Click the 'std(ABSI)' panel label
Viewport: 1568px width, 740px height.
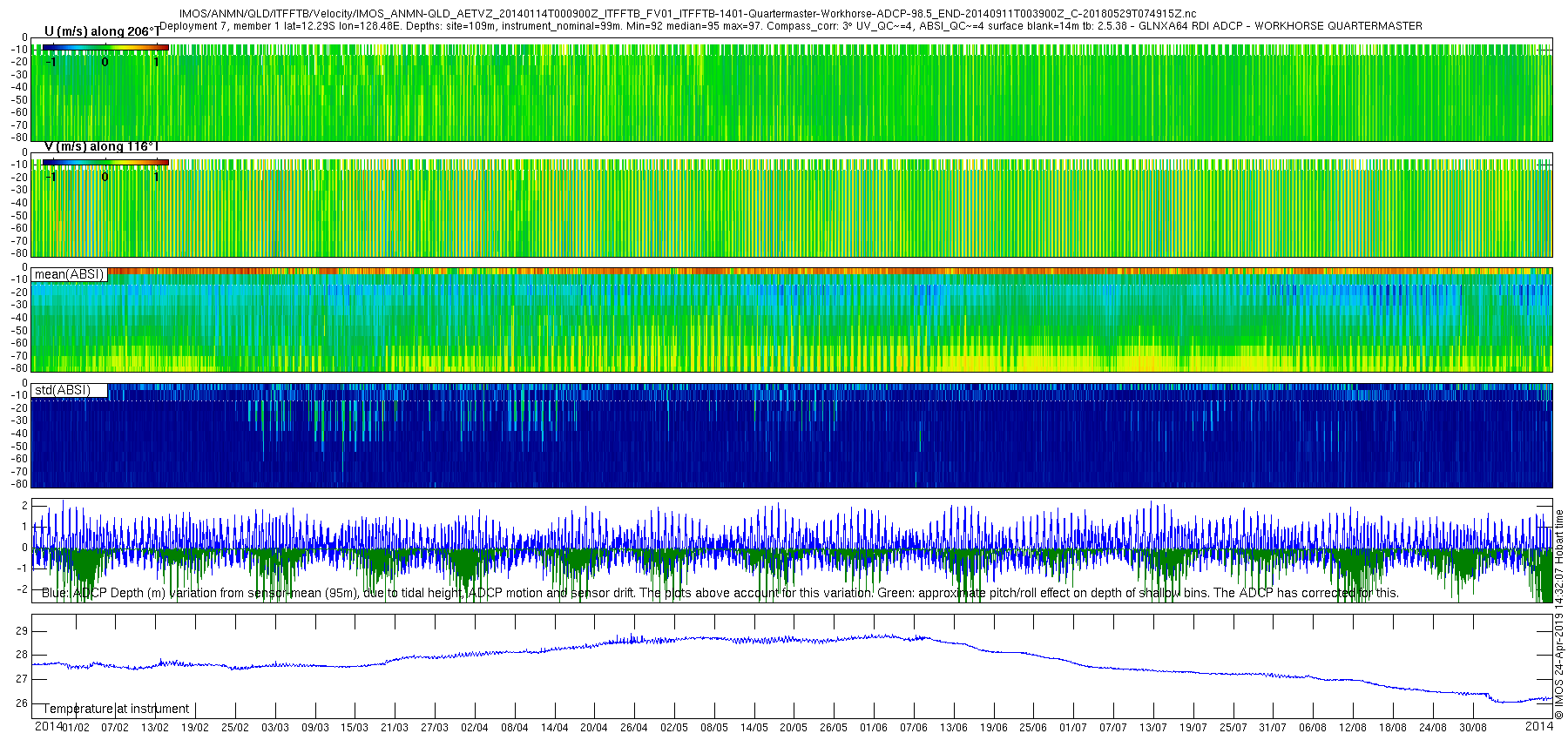pos(62,390)
